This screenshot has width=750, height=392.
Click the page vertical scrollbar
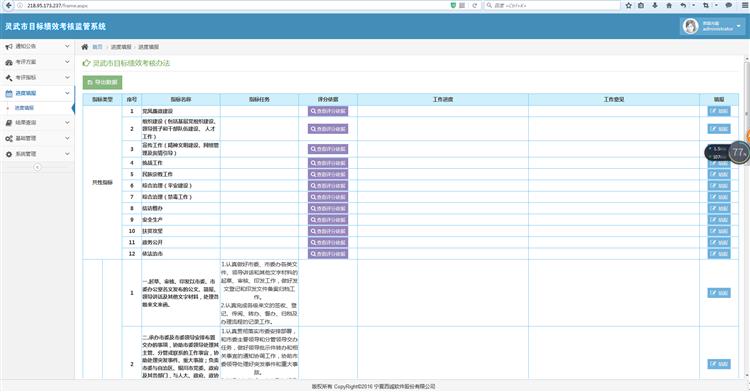click(747, 218)
